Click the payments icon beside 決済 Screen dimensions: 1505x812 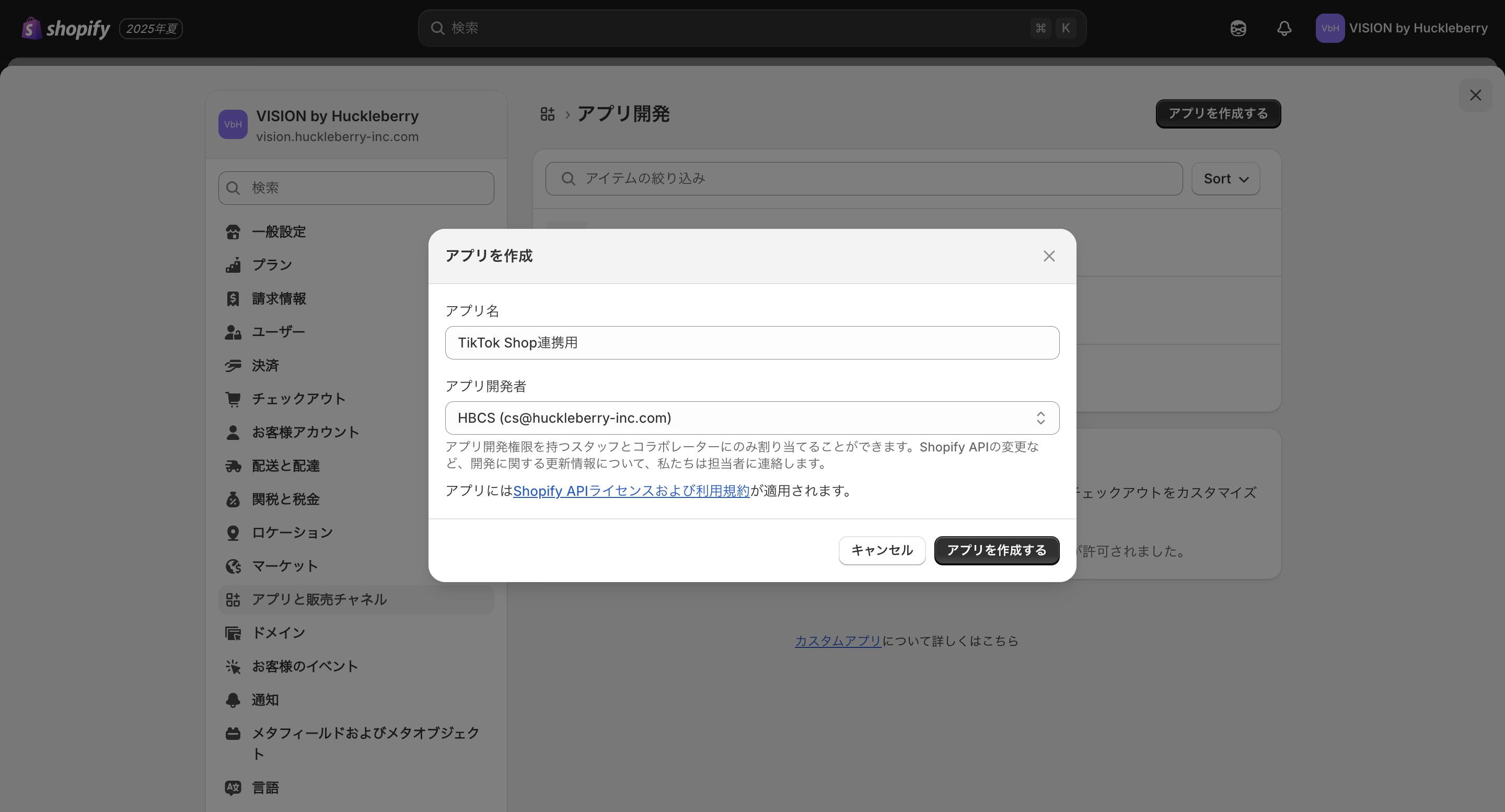pos(233,366)
